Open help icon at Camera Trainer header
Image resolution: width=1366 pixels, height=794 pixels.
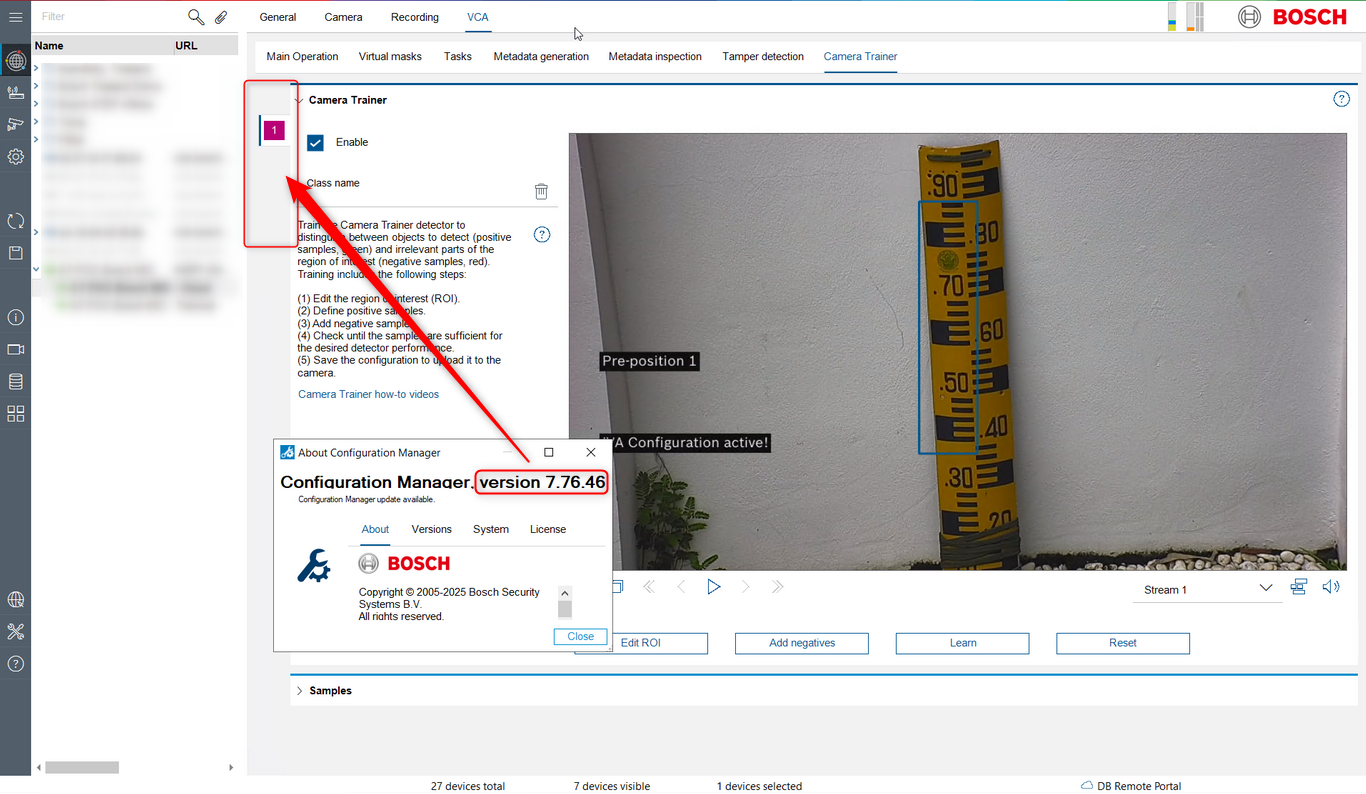1341,99
